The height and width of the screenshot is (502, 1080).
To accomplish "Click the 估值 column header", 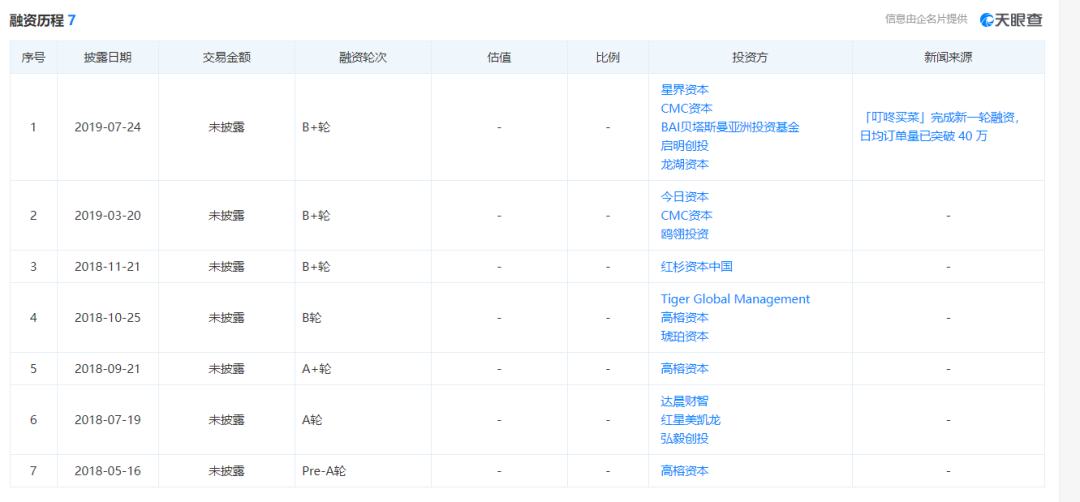I will coord(499,57).
